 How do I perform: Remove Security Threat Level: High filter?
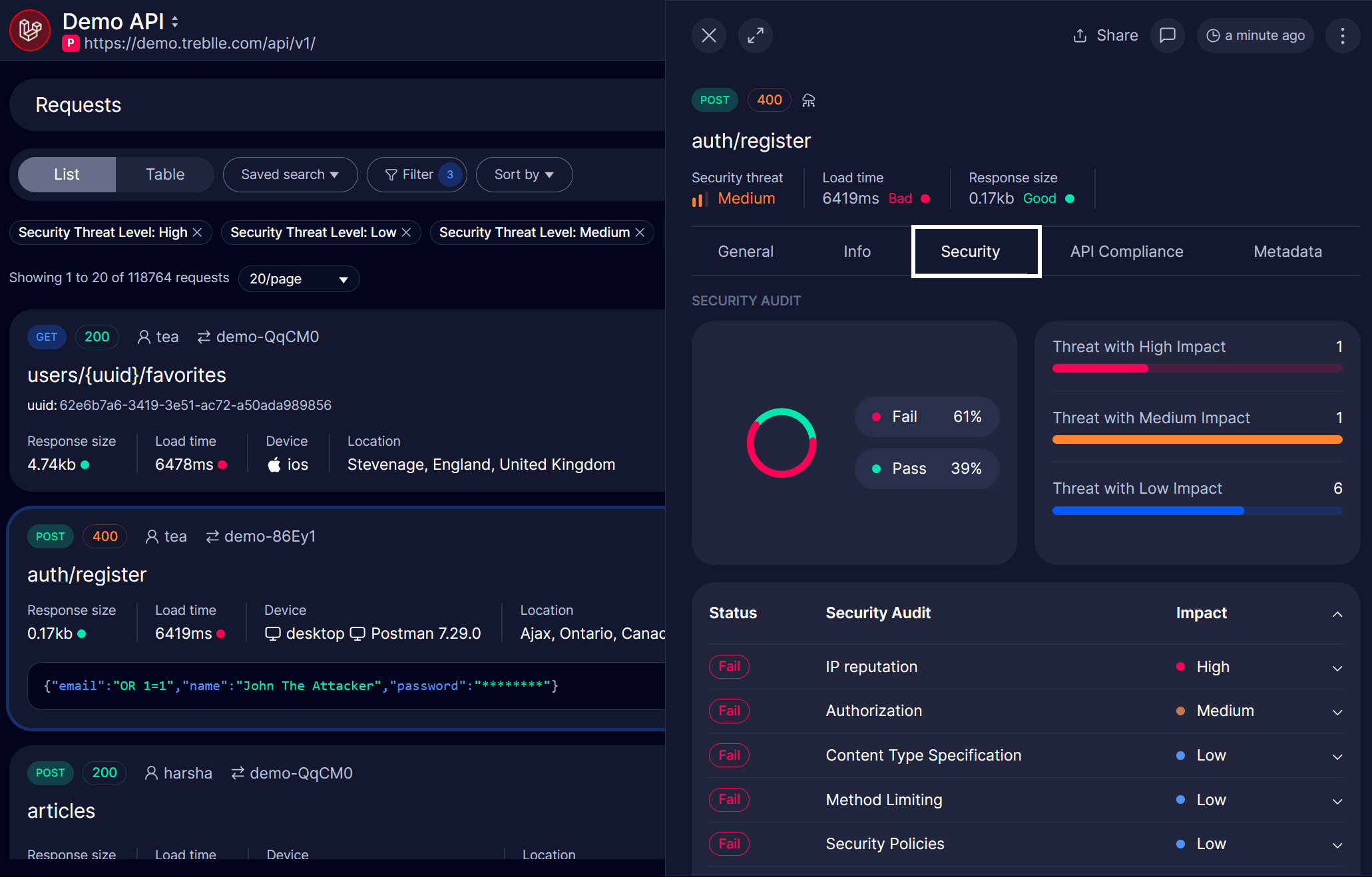[x=198, y=232]
